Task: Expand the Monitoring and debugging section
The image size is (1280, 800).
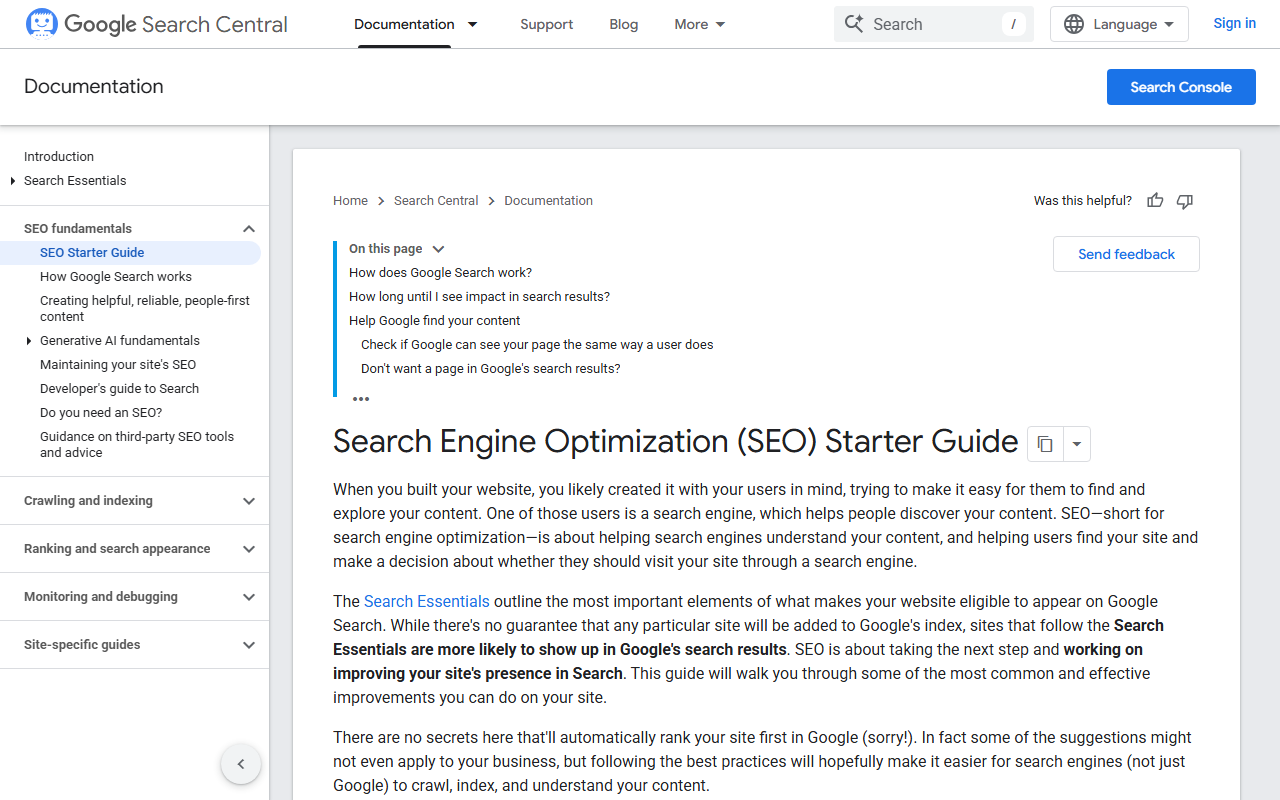Action: (249, 597)
